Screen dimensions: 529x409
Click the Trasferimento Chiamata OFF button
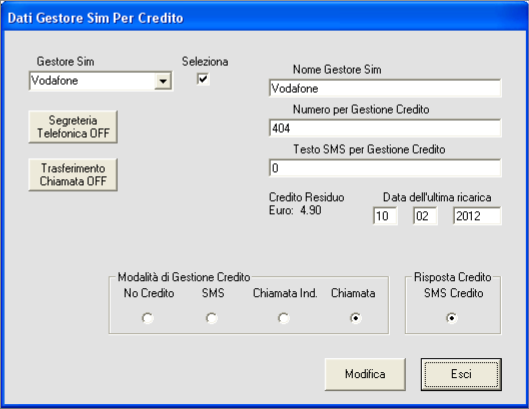73,175
